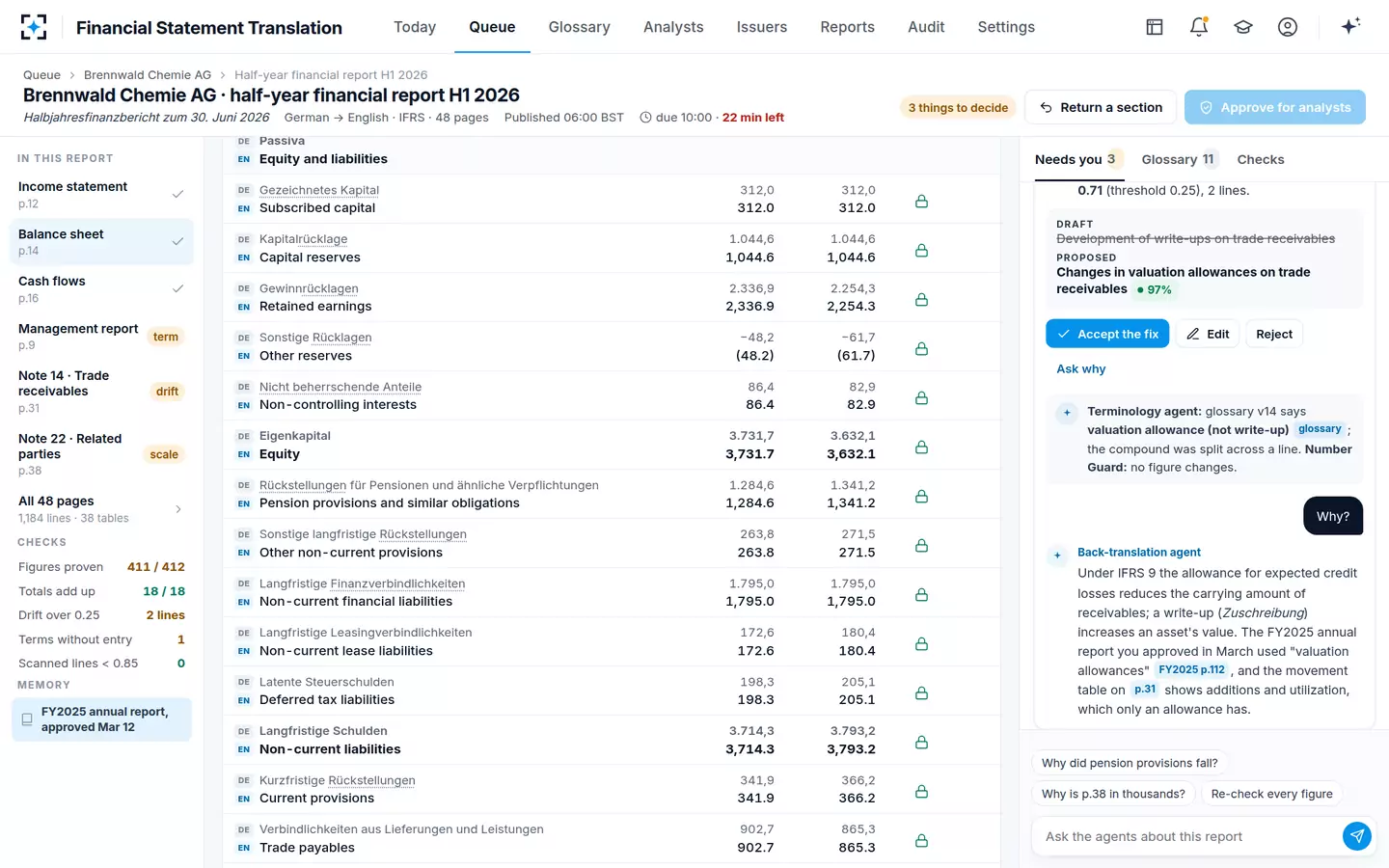
Task: Edit the proposed translation
Action: 1208,334
